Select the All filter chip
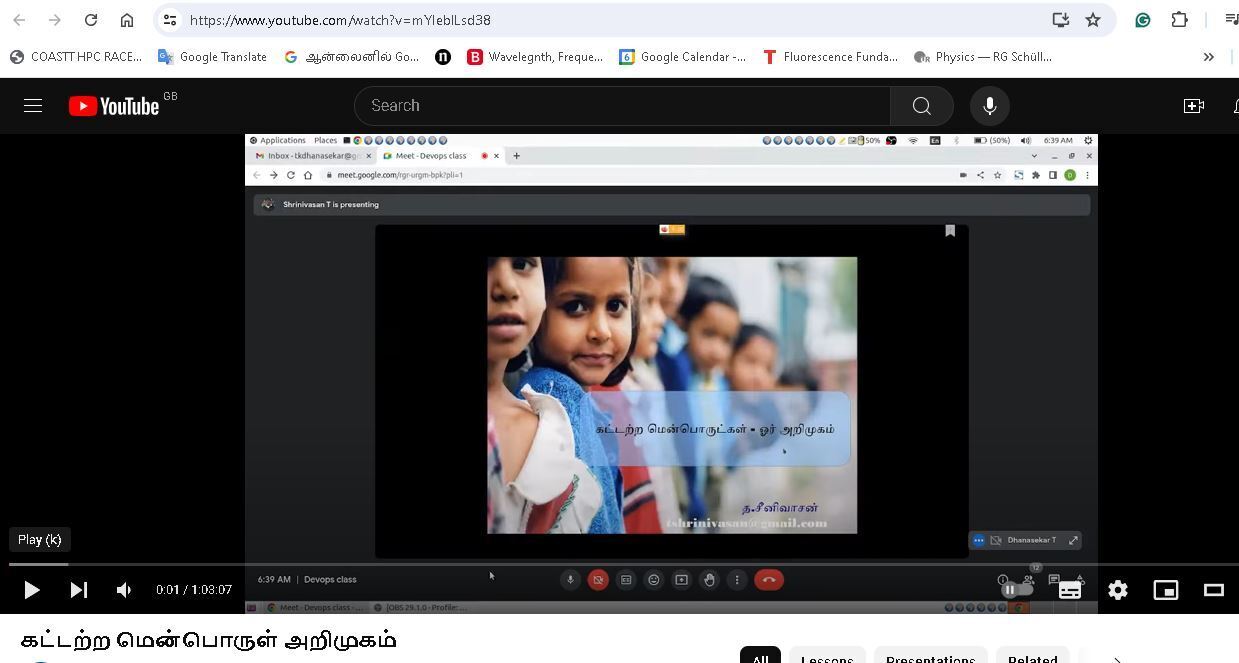Image resolution: width=1239 pixels, height=663 pixels. coord(760,655)
